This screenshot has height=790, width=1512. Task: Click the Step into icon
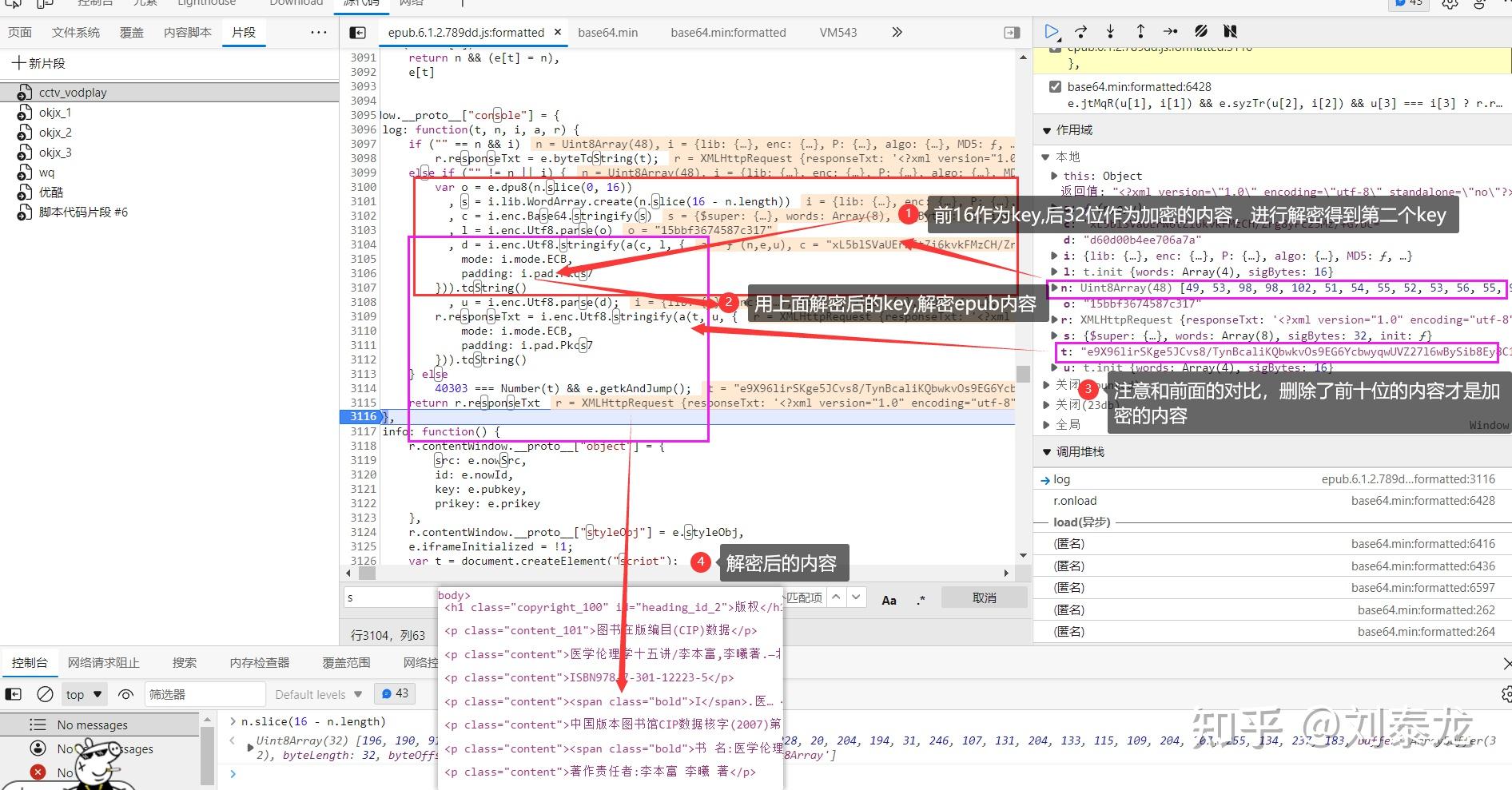pyautogui.click(x=1111, y=32)
